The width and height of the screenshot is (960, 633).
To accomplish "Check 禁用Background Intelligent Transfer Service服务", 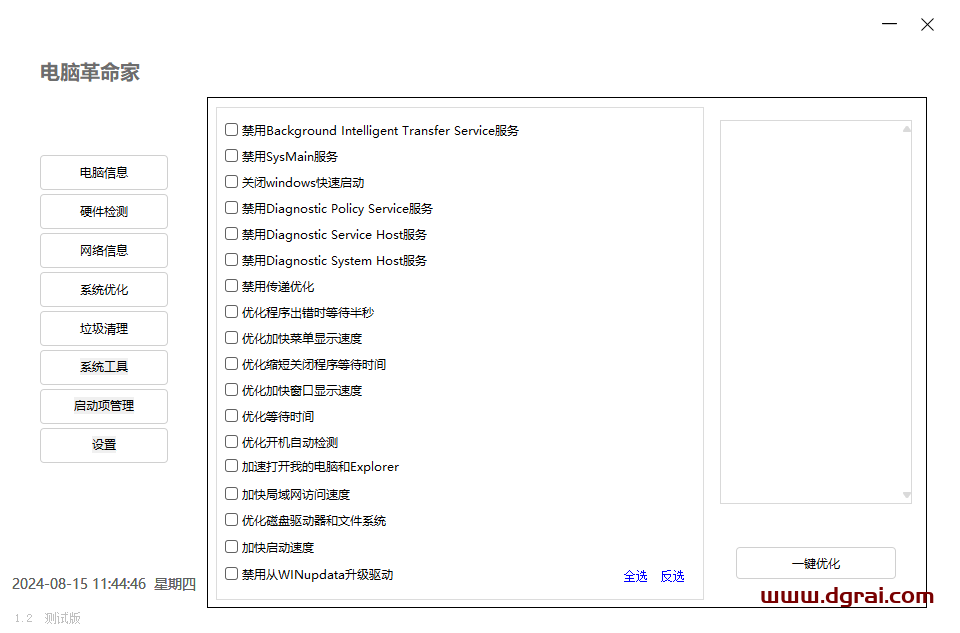I will (232, 130).
